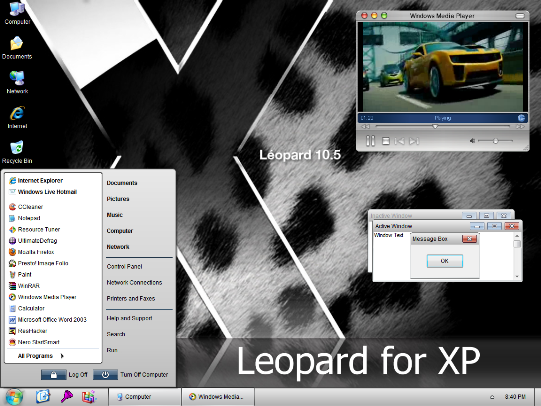Click the 8:40 PM taskbar clock
541x406 pixels.
[x=515, y=397]
